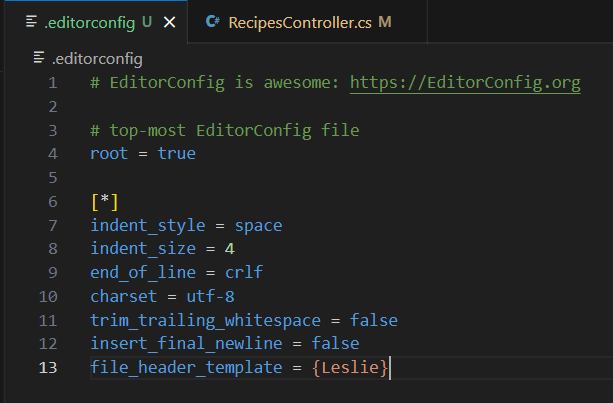Viewport: 613px width, 403px height.
Task: Click the {Leslie} file header value
Action: [x=354, y=368]
